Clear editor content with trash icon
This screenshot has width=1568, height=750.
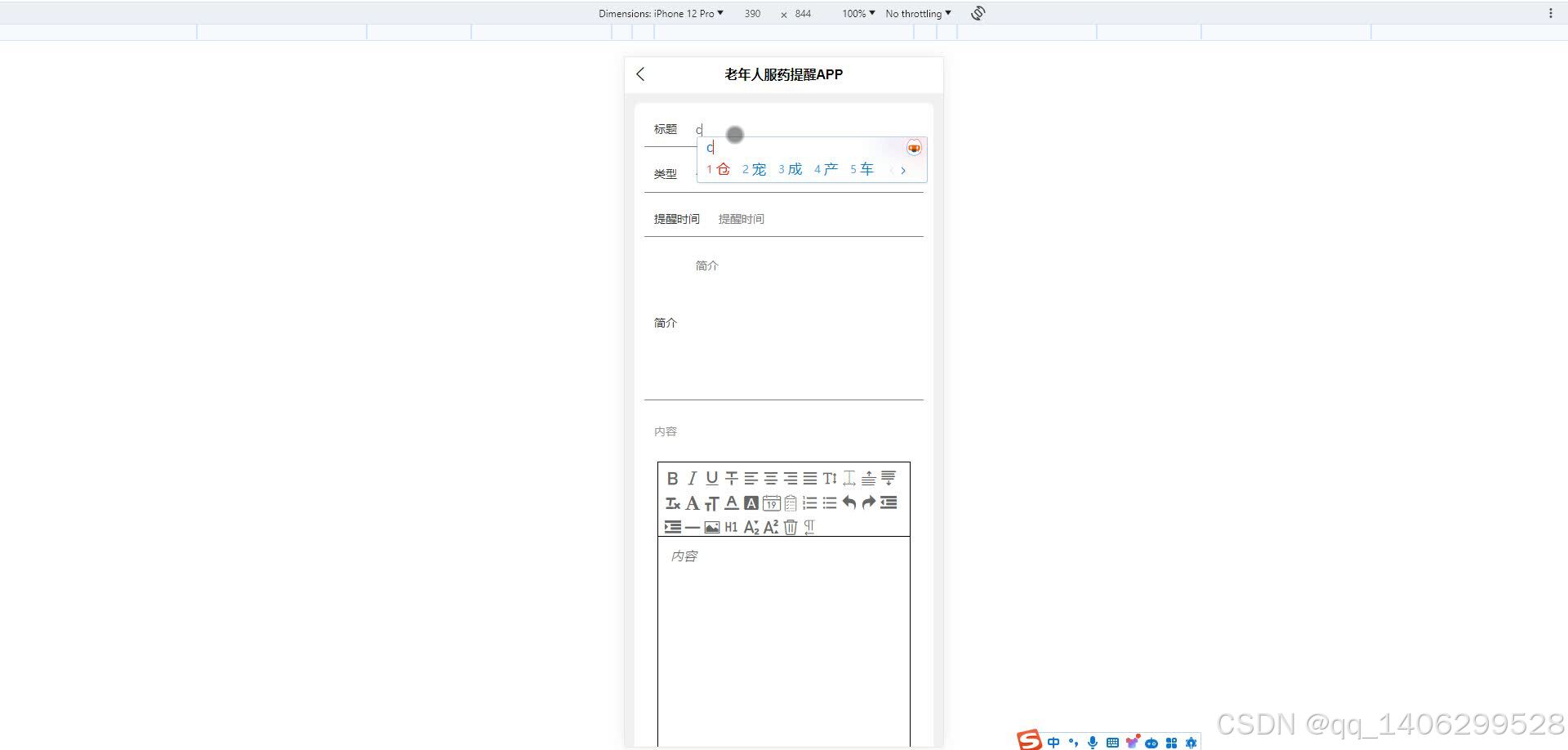(x=790, y=528)
